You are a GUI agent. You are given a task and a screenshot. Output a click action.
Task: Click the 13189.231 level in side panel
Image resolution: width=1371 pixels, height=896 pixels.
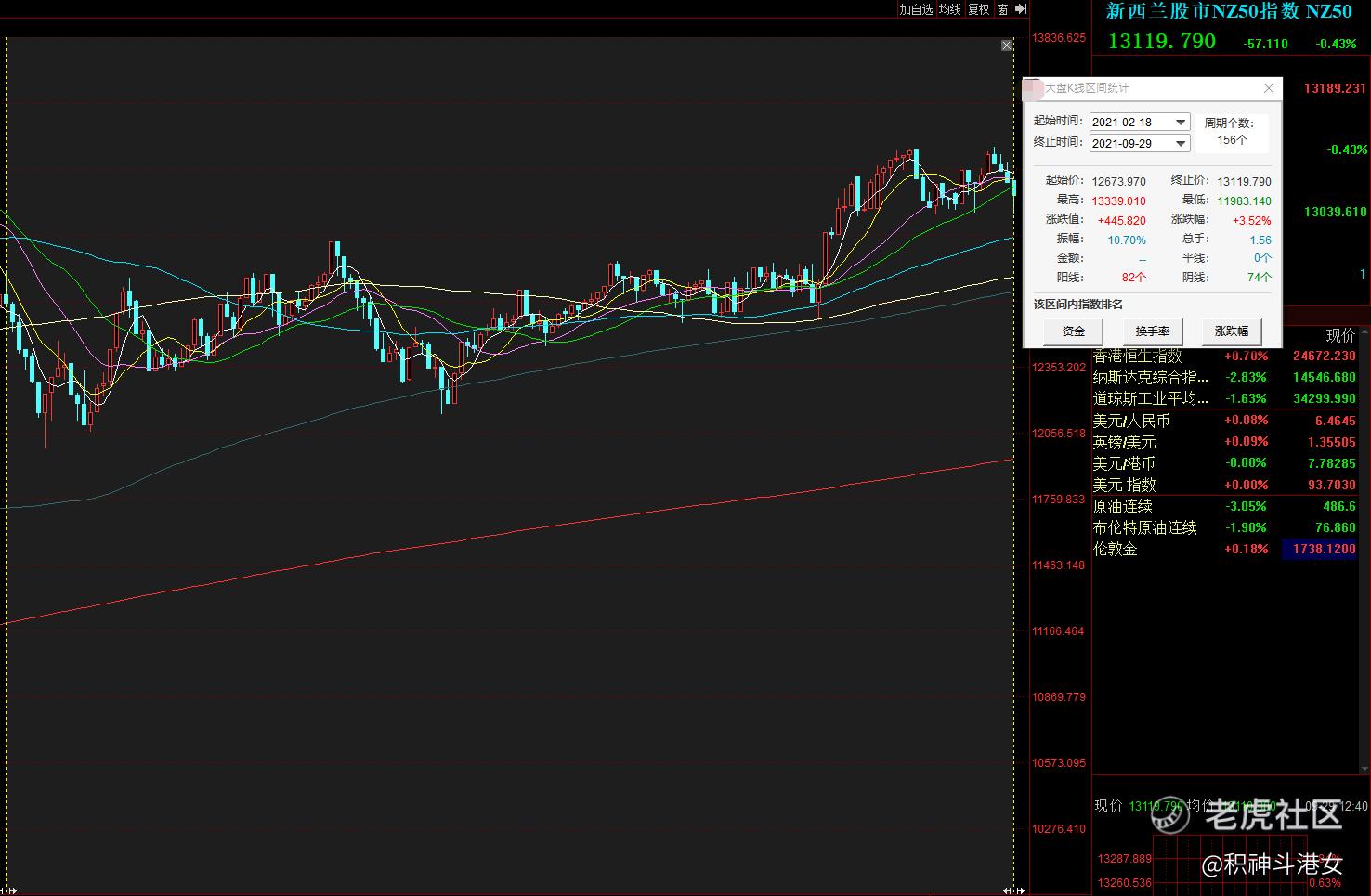coord(1336,88)
